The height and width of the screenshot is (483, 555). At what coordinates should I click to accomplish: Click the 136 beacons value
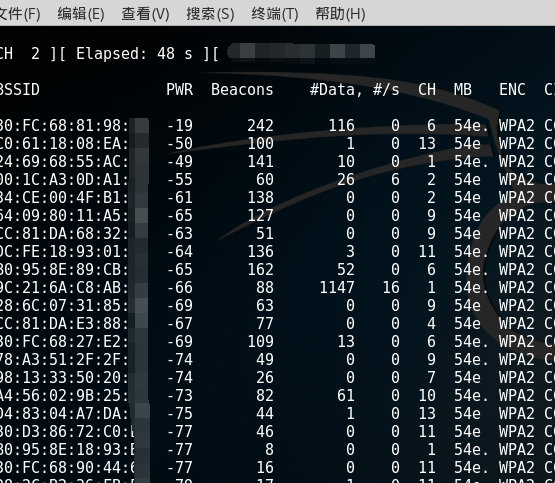coord(260,252)
